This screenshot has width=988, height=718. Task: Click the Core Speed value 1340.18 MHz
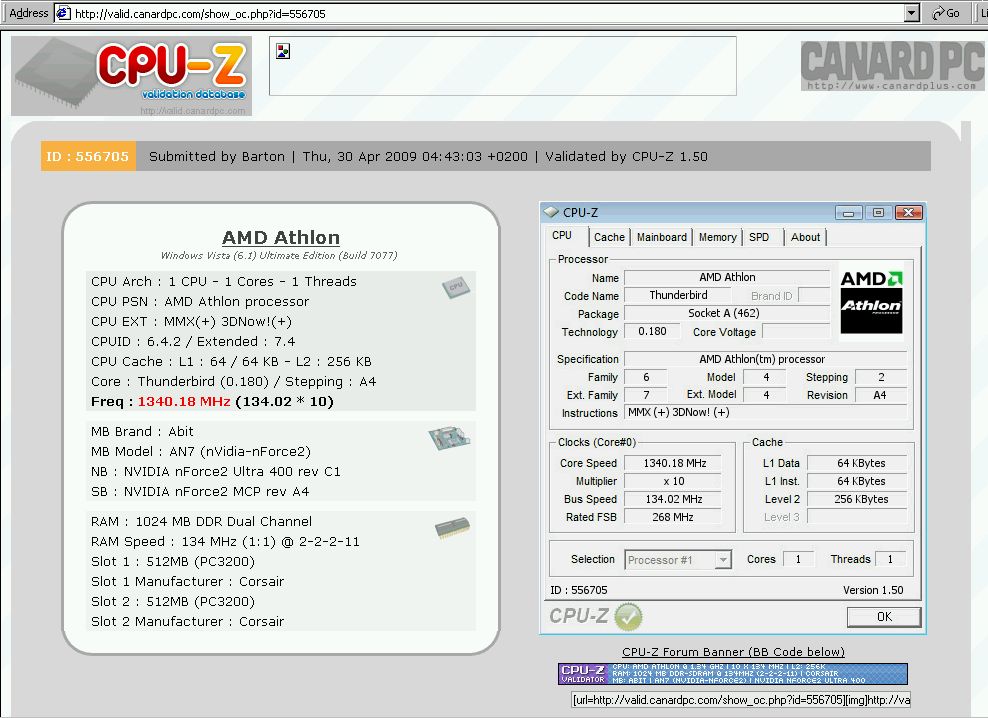(x=674, y=463)
